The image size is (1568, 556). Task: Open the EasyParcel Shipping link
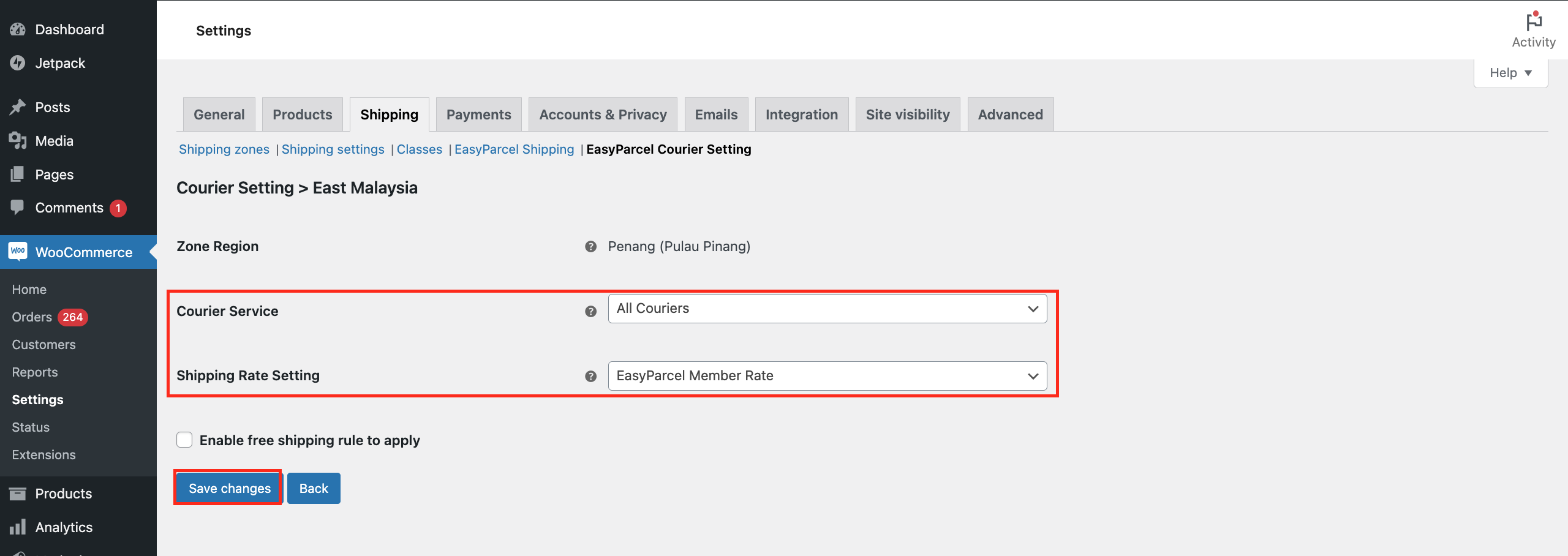coord(514,149)
